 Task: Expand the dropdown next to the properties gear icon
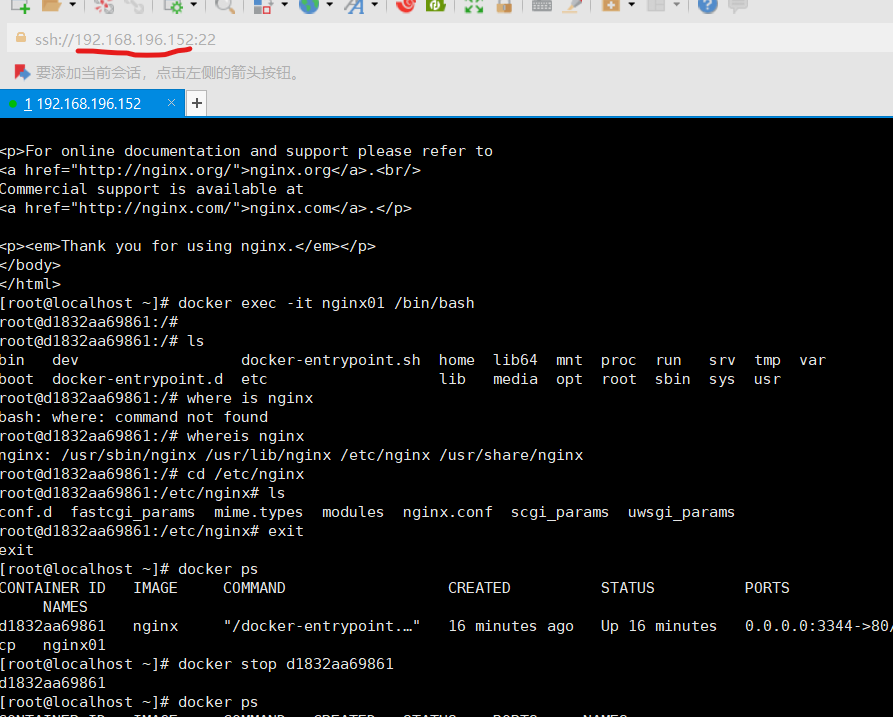(x=194, y=5)
